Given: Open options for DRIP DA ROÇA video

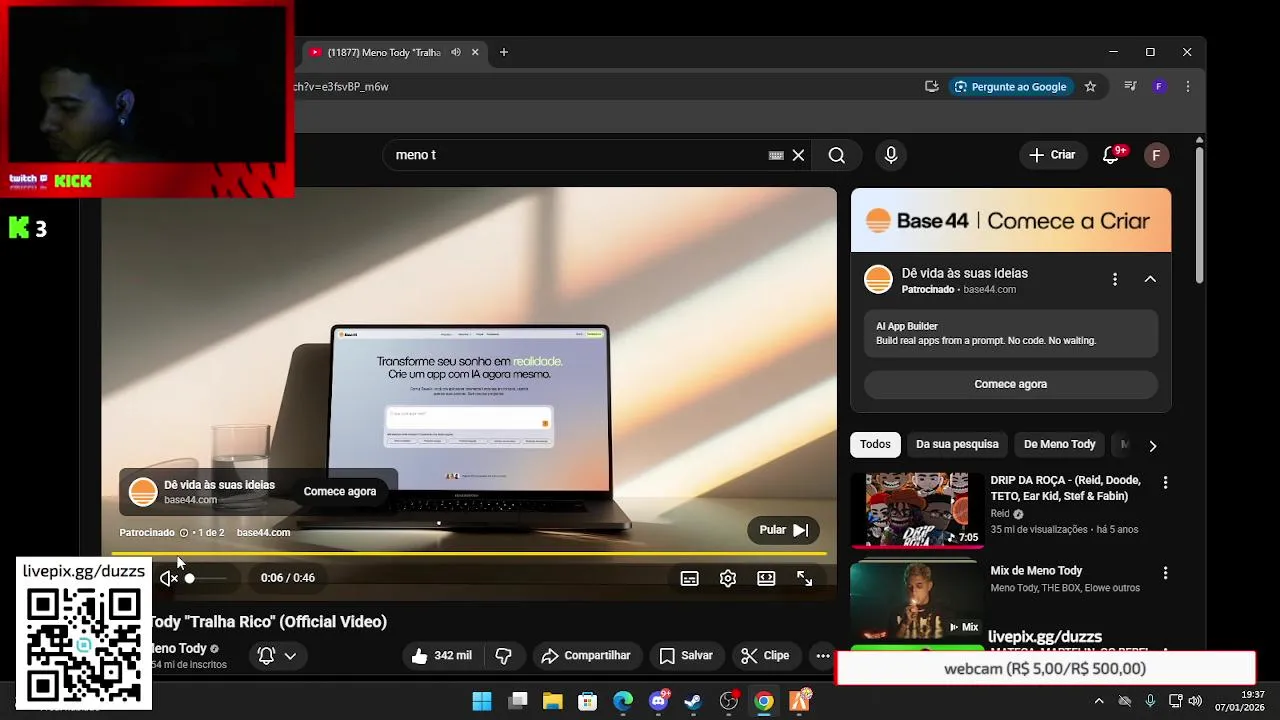Looking at the screenshot, I should pyautogui.click(x=1165, y=483).
